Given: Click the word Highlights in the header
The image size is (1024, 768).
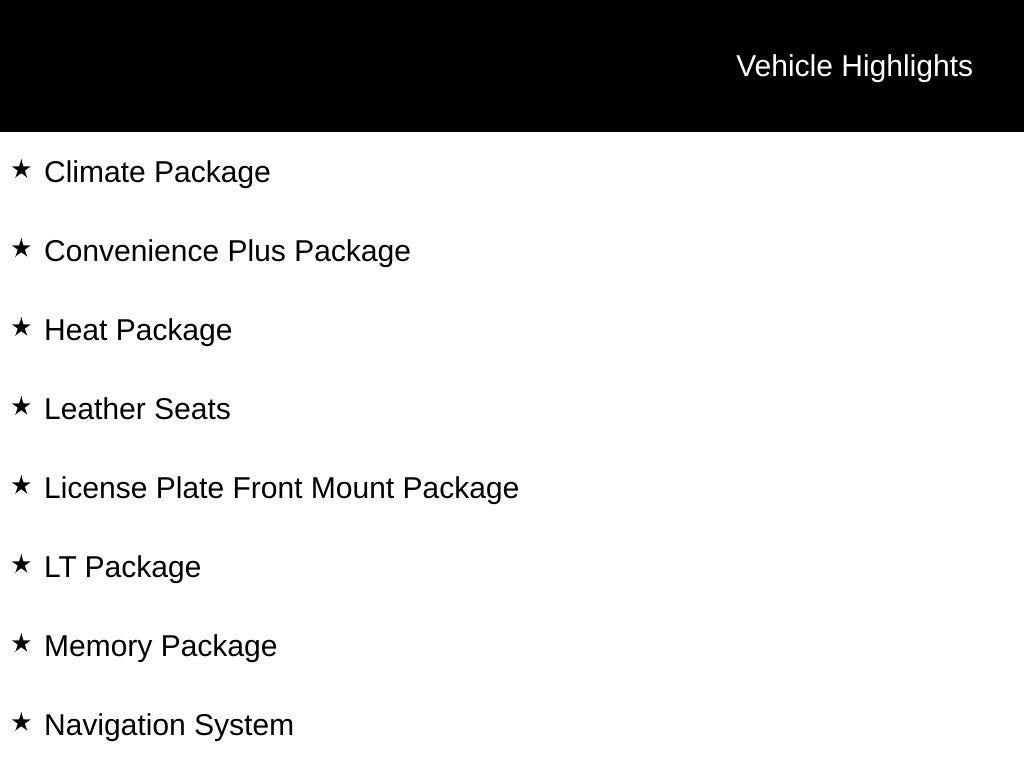Looking at the screenshot, I should 906,66.
